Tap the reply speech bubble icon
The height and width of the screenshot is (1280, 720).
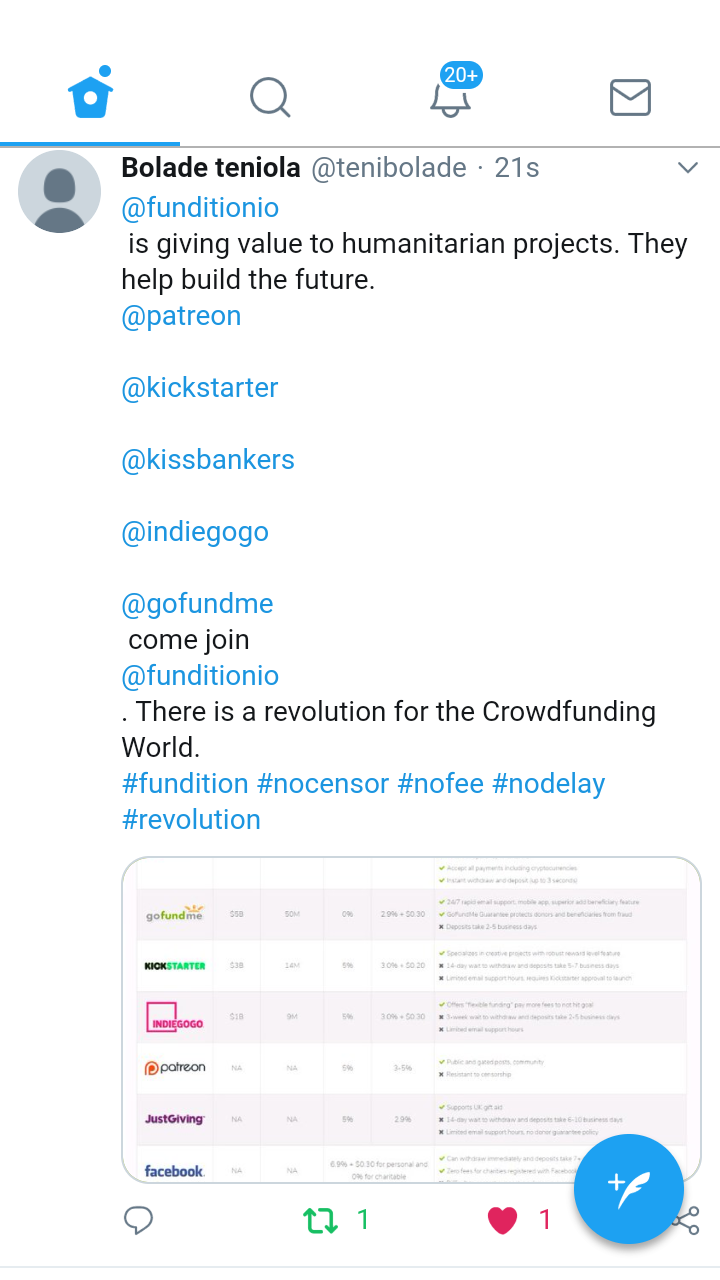click(138, 1220)
